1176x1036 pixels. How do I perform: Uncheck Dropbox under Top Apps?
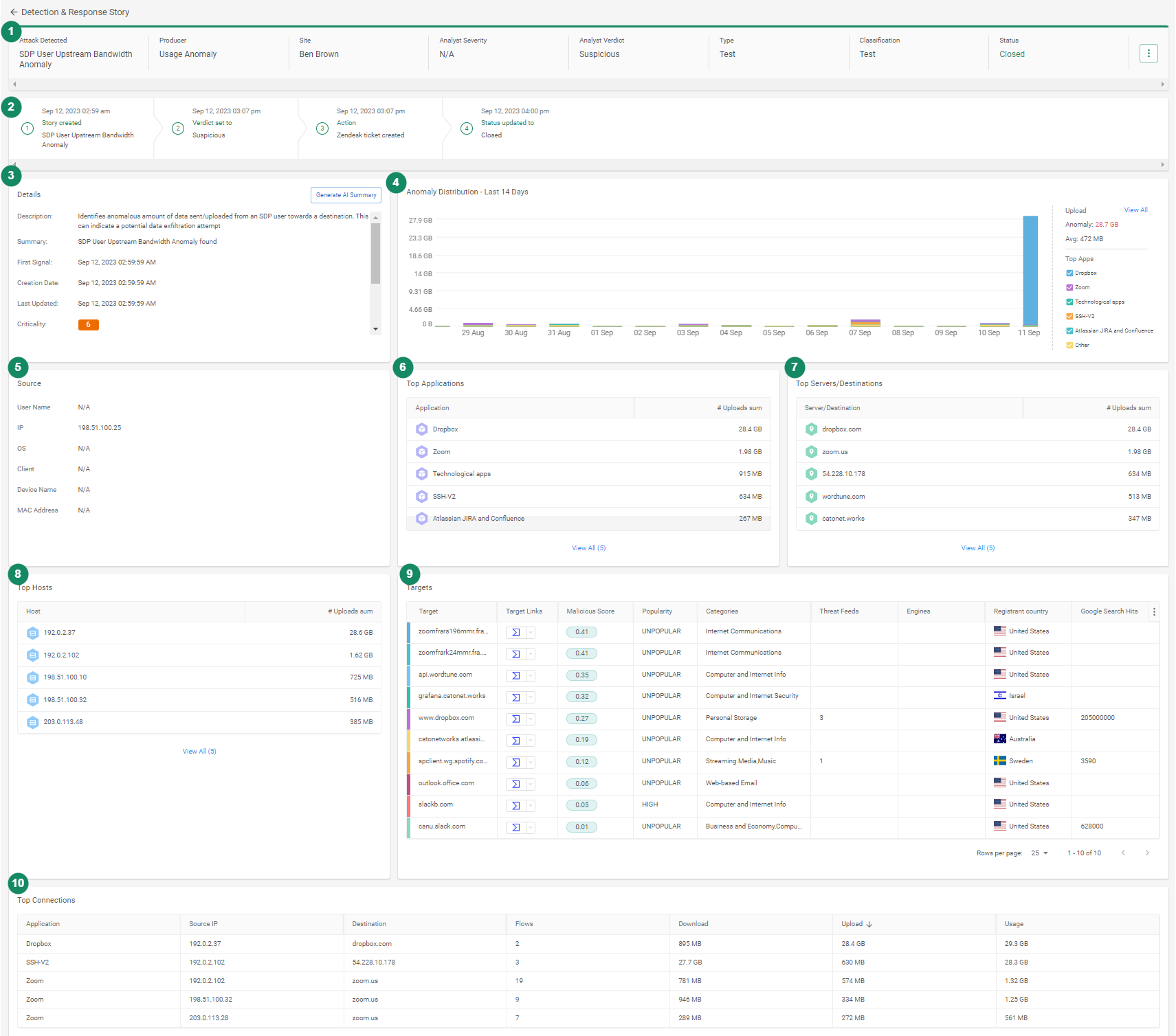pos(1069,273)
